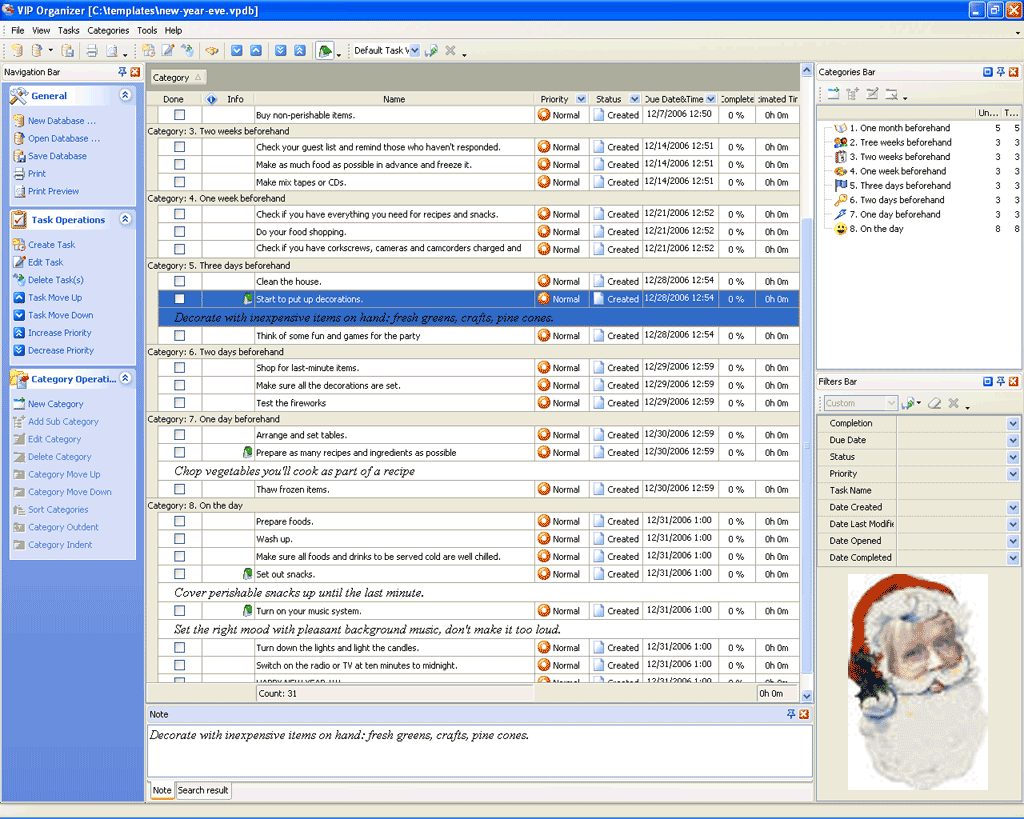
Task: Click the task list vertical scrollbar down arrow
Action: coord(807,696)
